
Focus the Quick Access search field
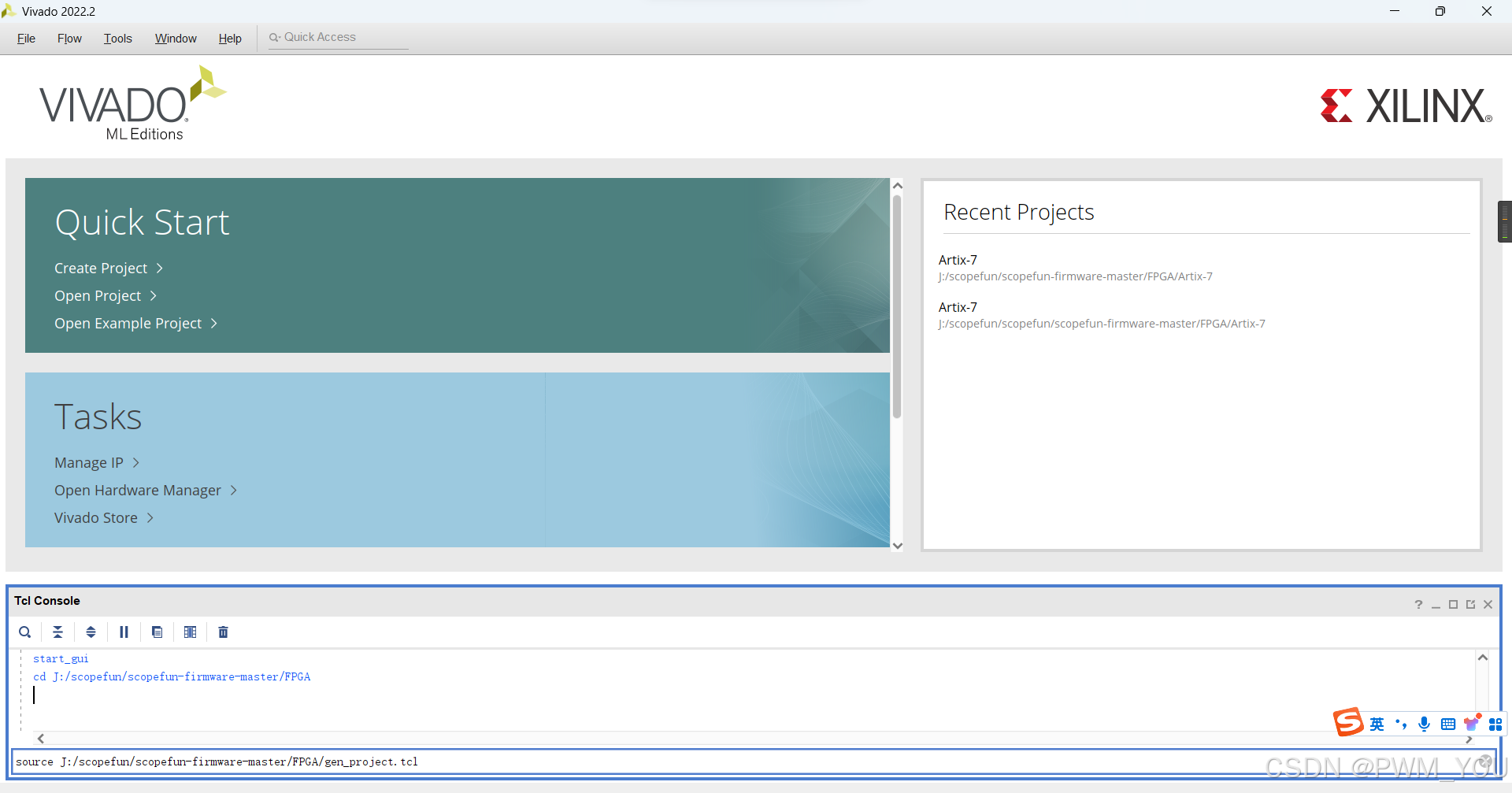[339, 37]
